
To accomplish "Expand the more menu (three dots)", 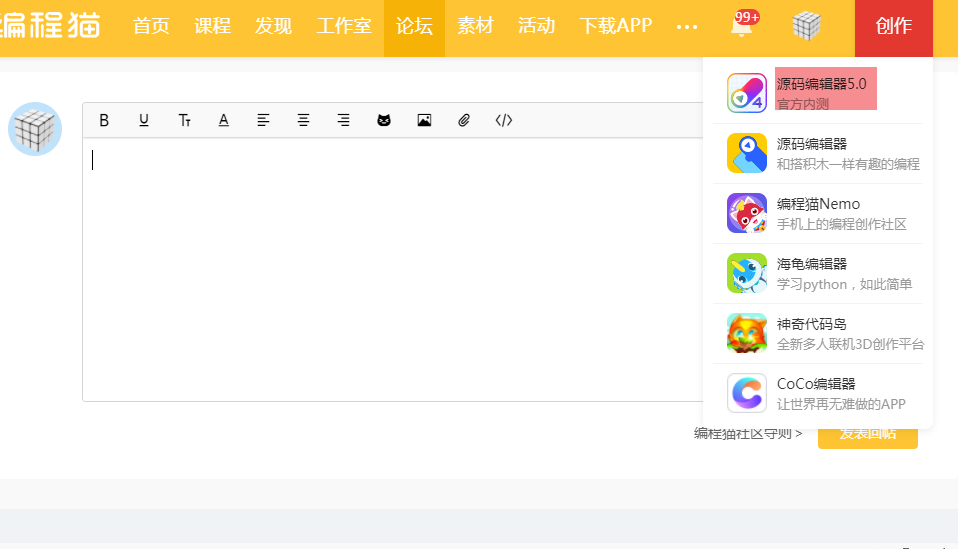I will pos(687,27).
